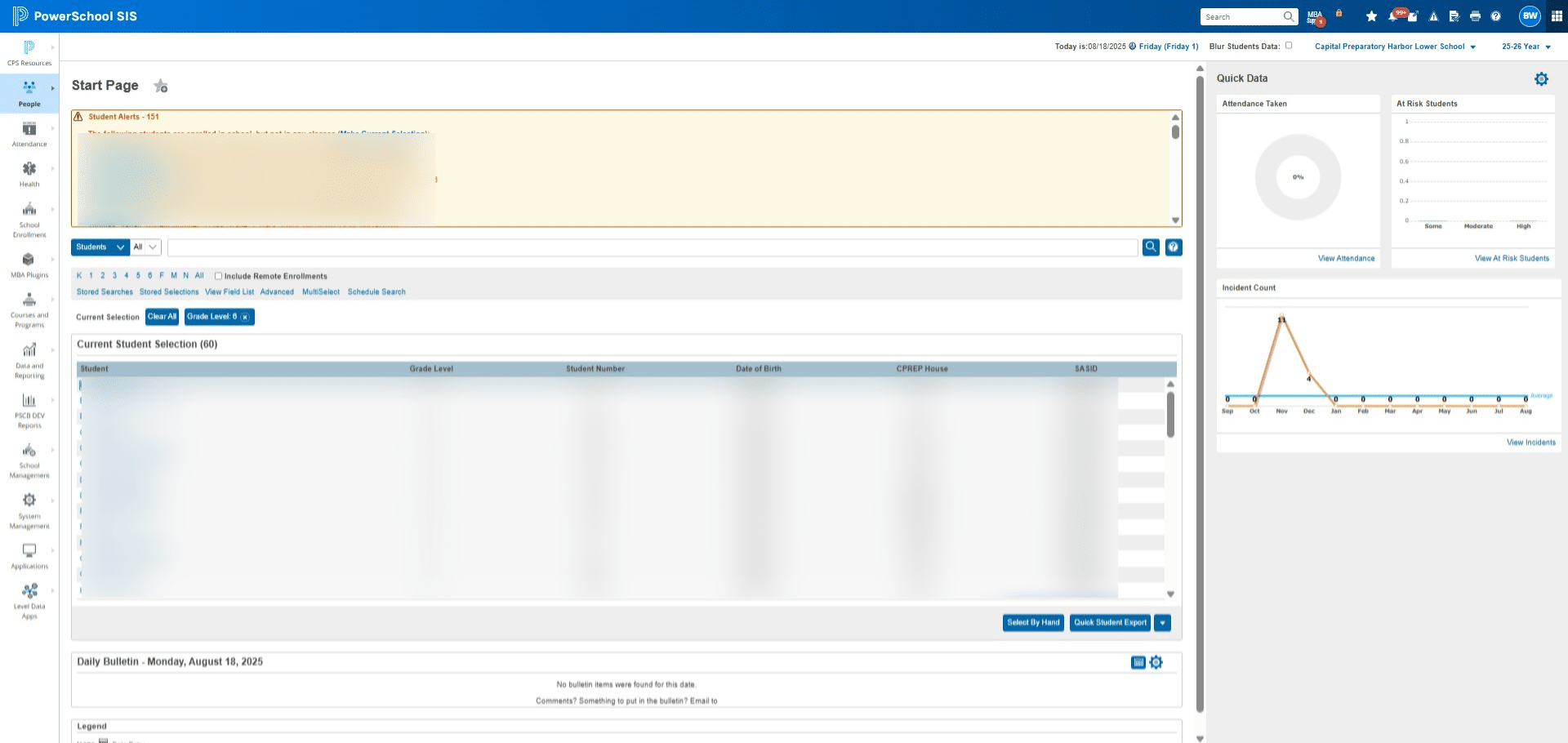Expand the Quick Student Export arrow menu
1568x743 pixels.
pyautogui.click(x=1163, y=623)
